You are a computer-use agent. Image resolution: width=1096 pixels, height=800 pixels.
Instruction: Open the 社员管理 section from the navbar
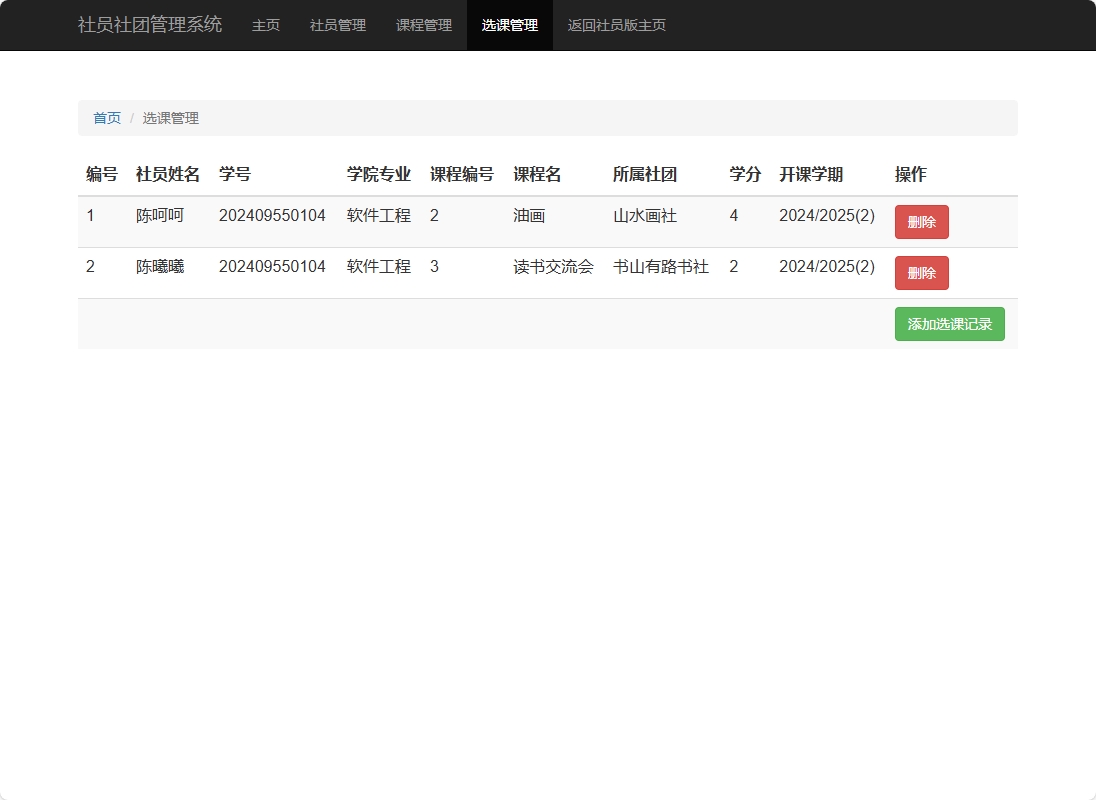click(336, 25)
